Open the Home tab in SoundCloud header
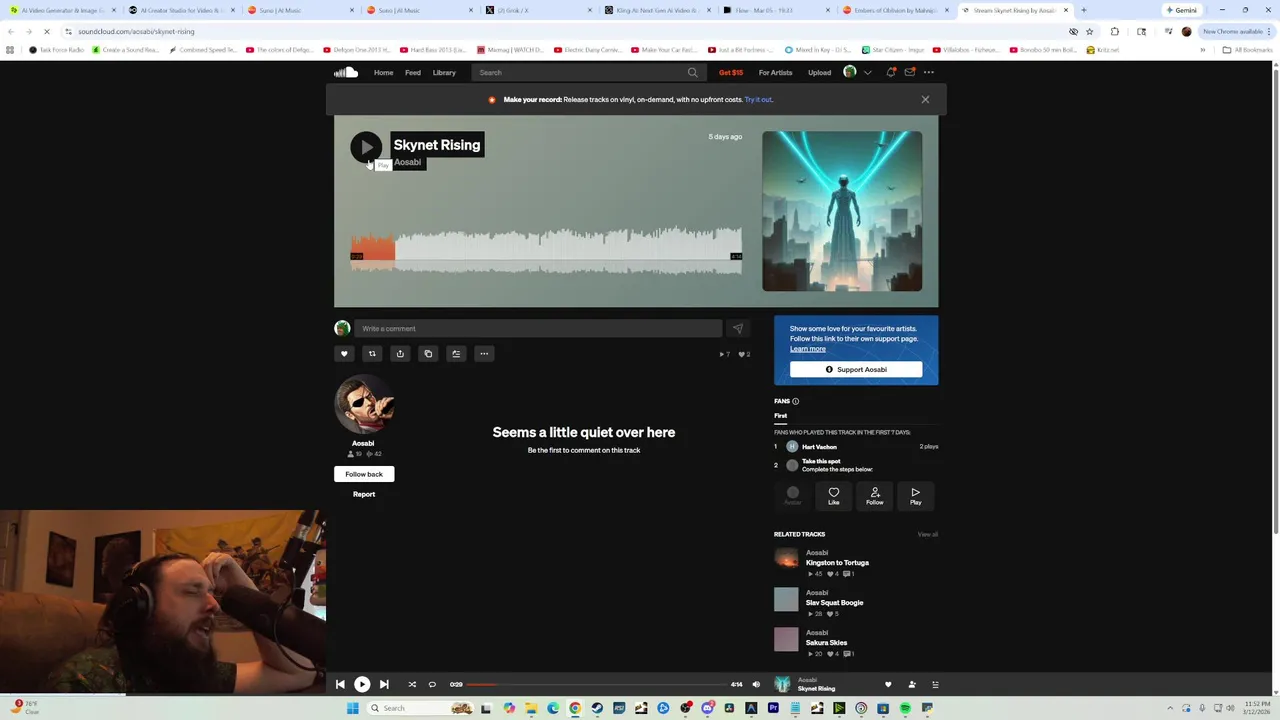Viewport: 1280px width, 720px height. pos(383,72)
